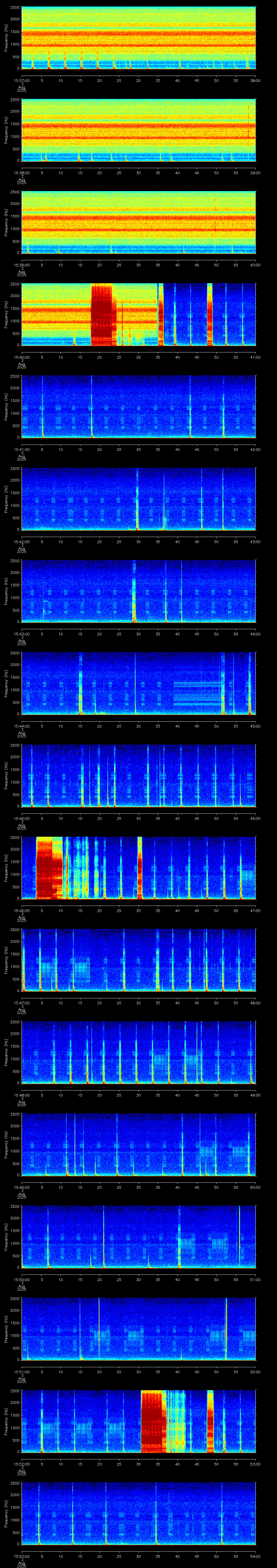Image resolution: width=277 pixels, height=1568 pixels.
Task: Click the 15:39:00 time axis label
Action: click(21, 265)
